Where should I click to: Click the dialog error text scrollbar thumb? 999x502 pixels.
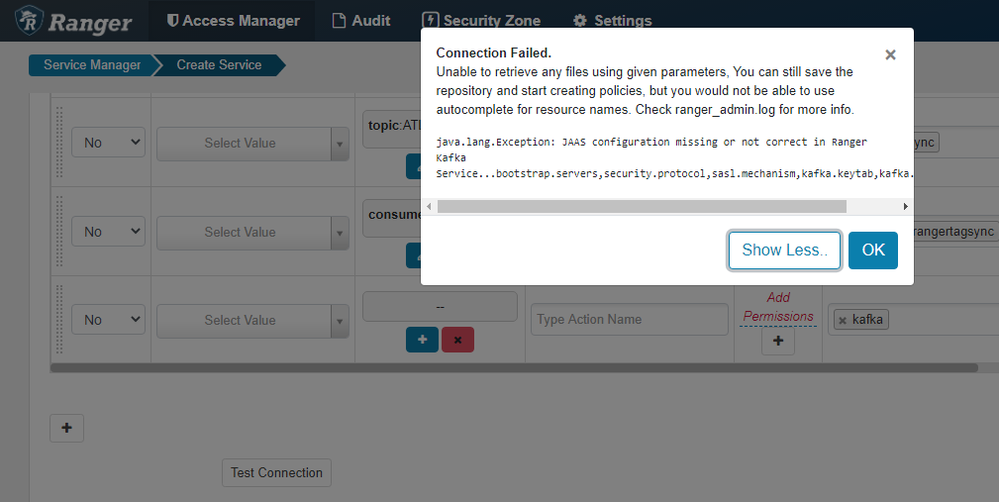point(642,206)
